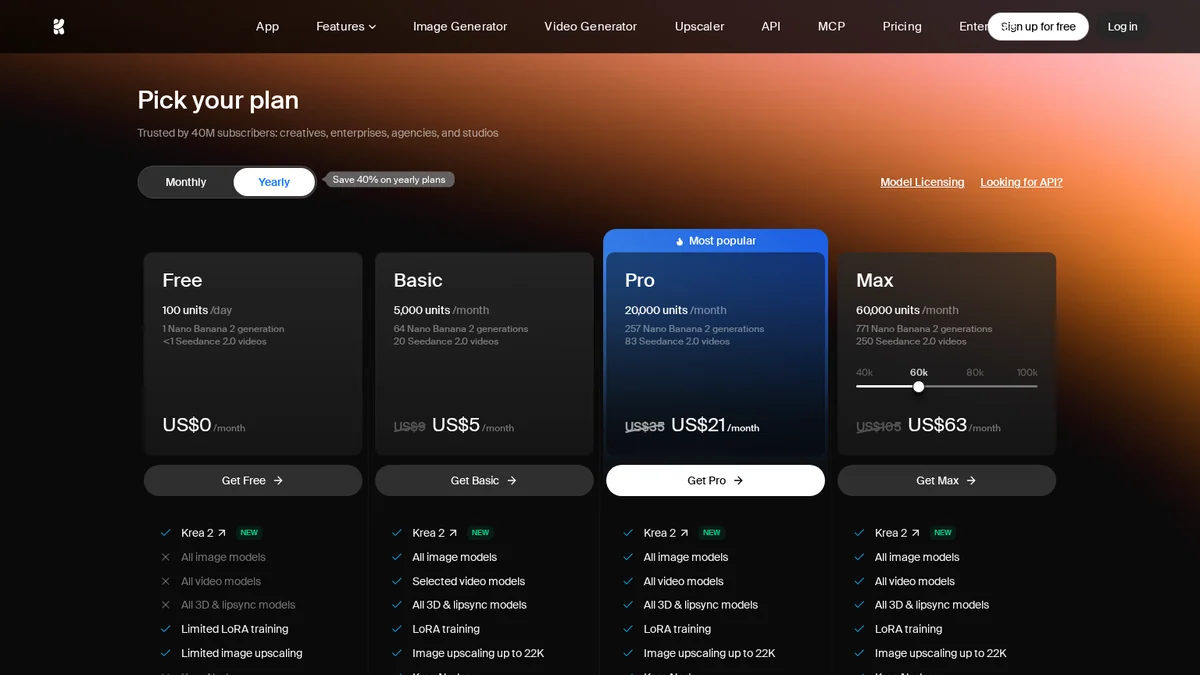
Task: Click the Max plan US$63 price
Action: (937, 425)
